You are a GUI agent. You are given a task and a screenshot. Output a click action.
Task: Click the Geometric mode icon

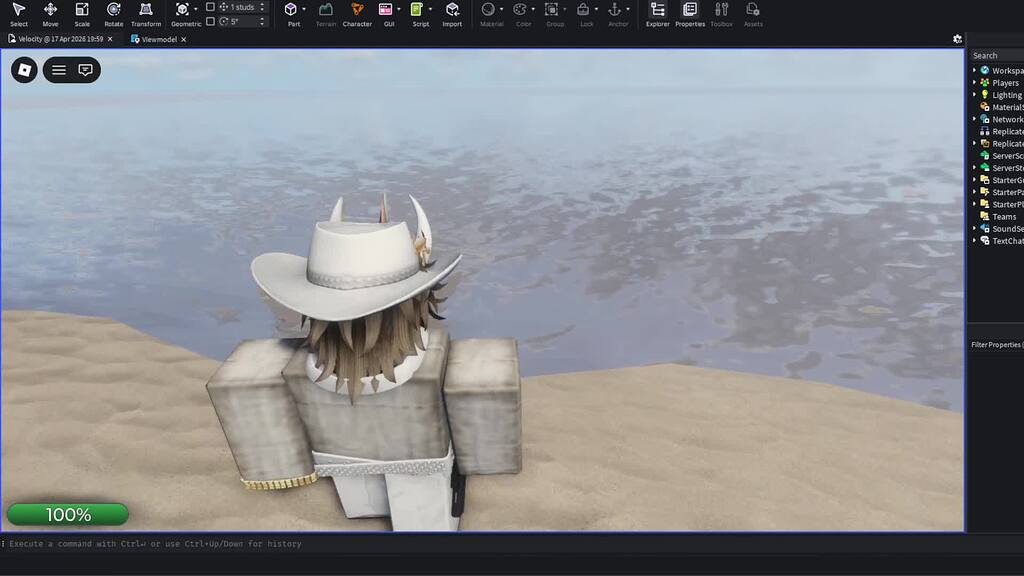click(x=182, y=9)
